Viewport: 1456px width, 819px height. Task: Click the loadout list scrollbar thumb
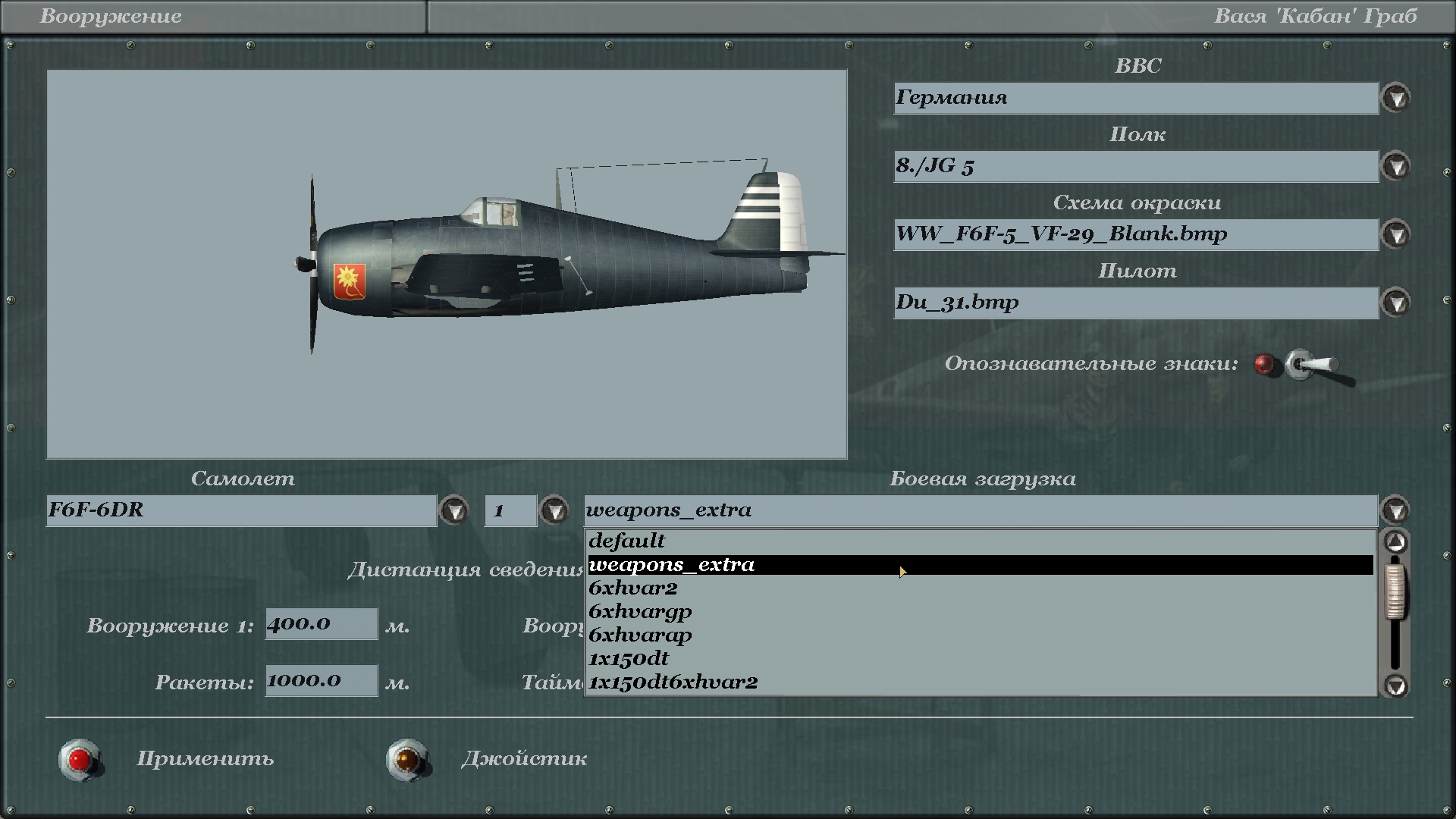click(x=1395, y=593)
